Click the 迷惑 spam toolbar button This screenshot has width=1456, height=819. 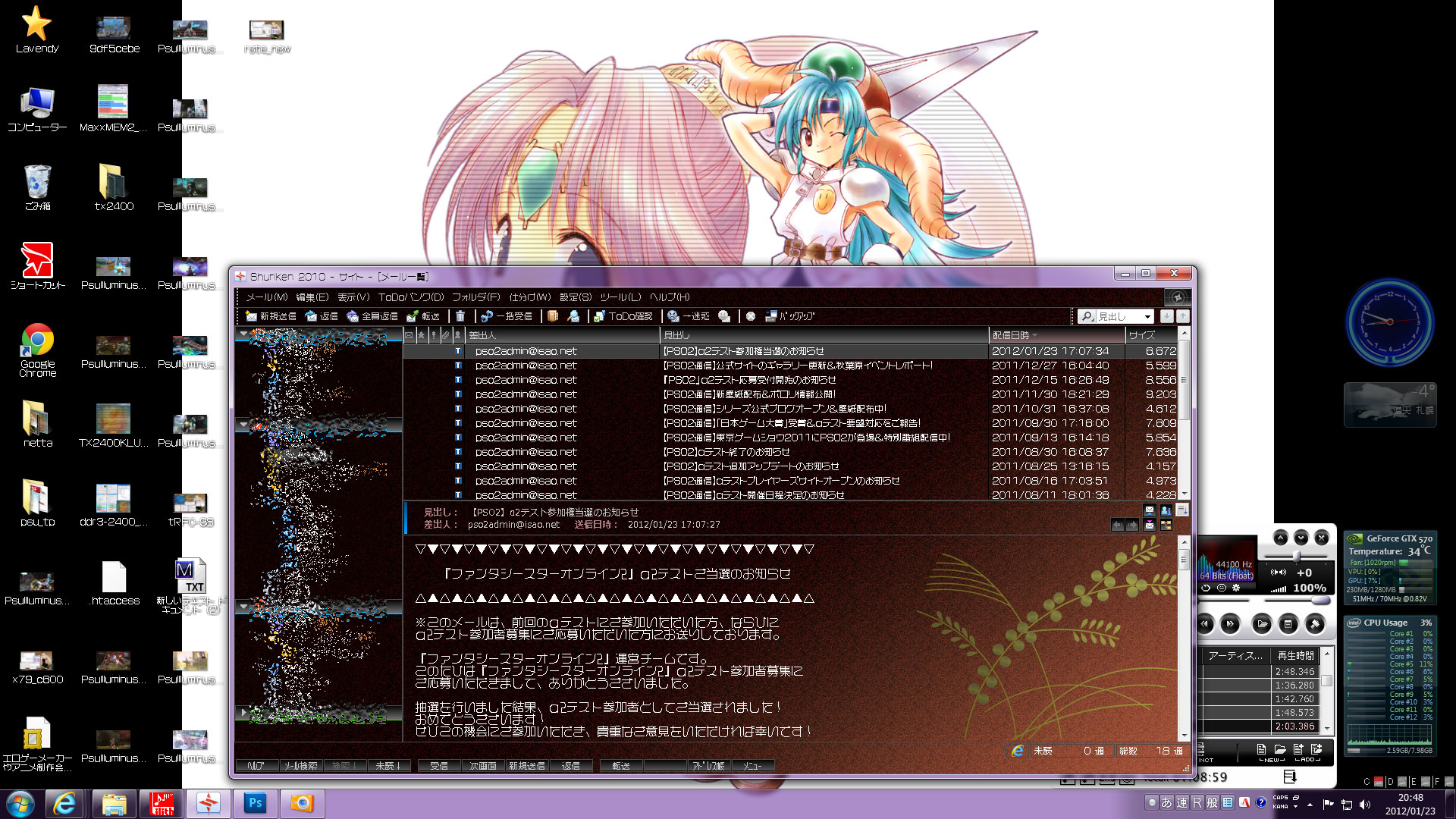click(x=689, y=316)
